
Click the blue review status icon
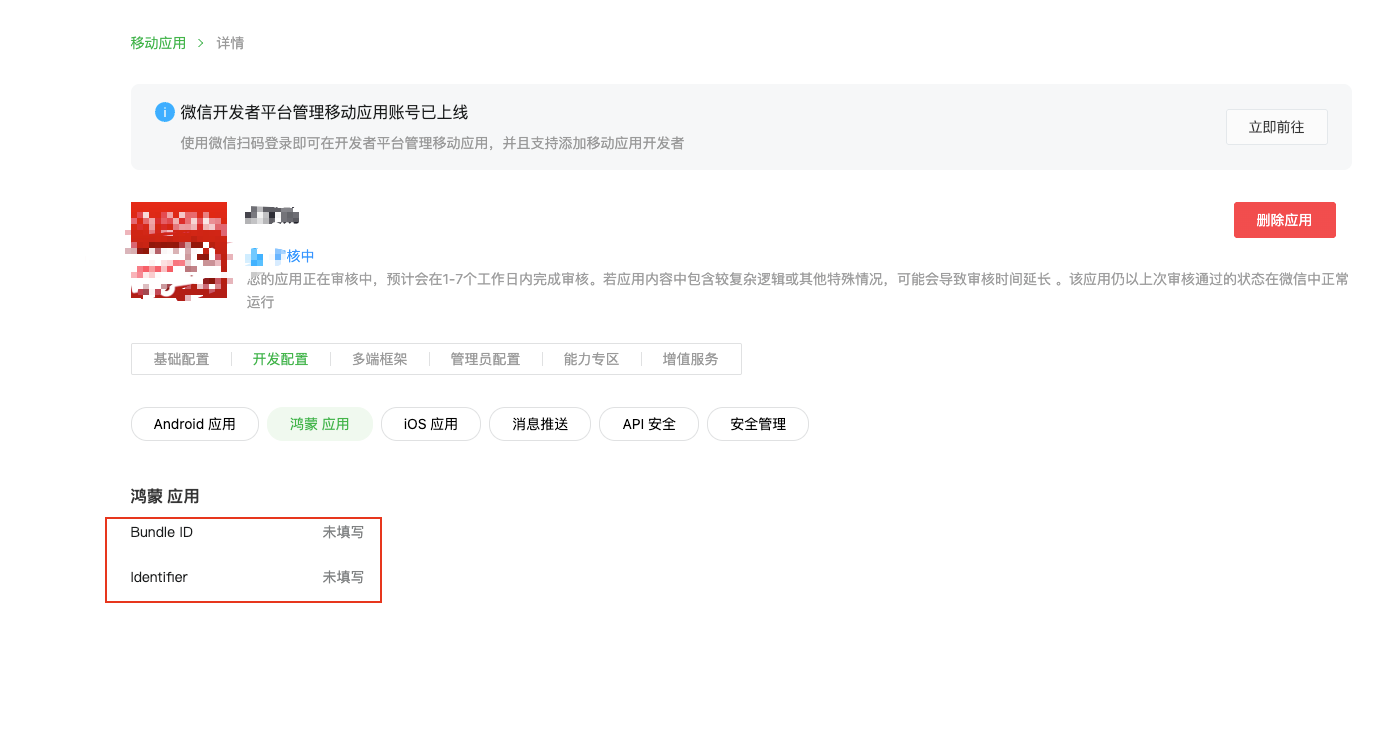(256, 256)
